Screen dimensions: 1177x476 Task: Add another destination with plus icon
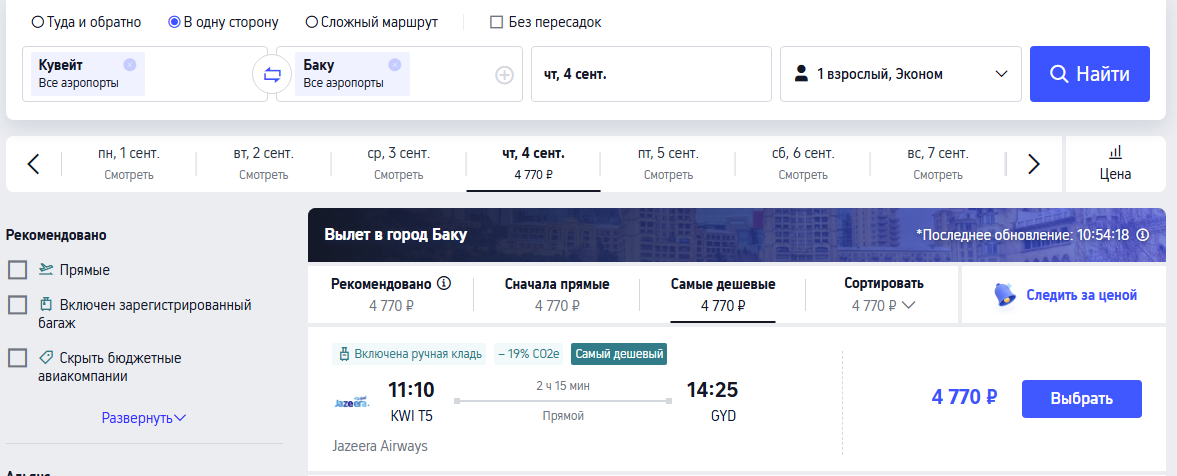click(504, 74)
